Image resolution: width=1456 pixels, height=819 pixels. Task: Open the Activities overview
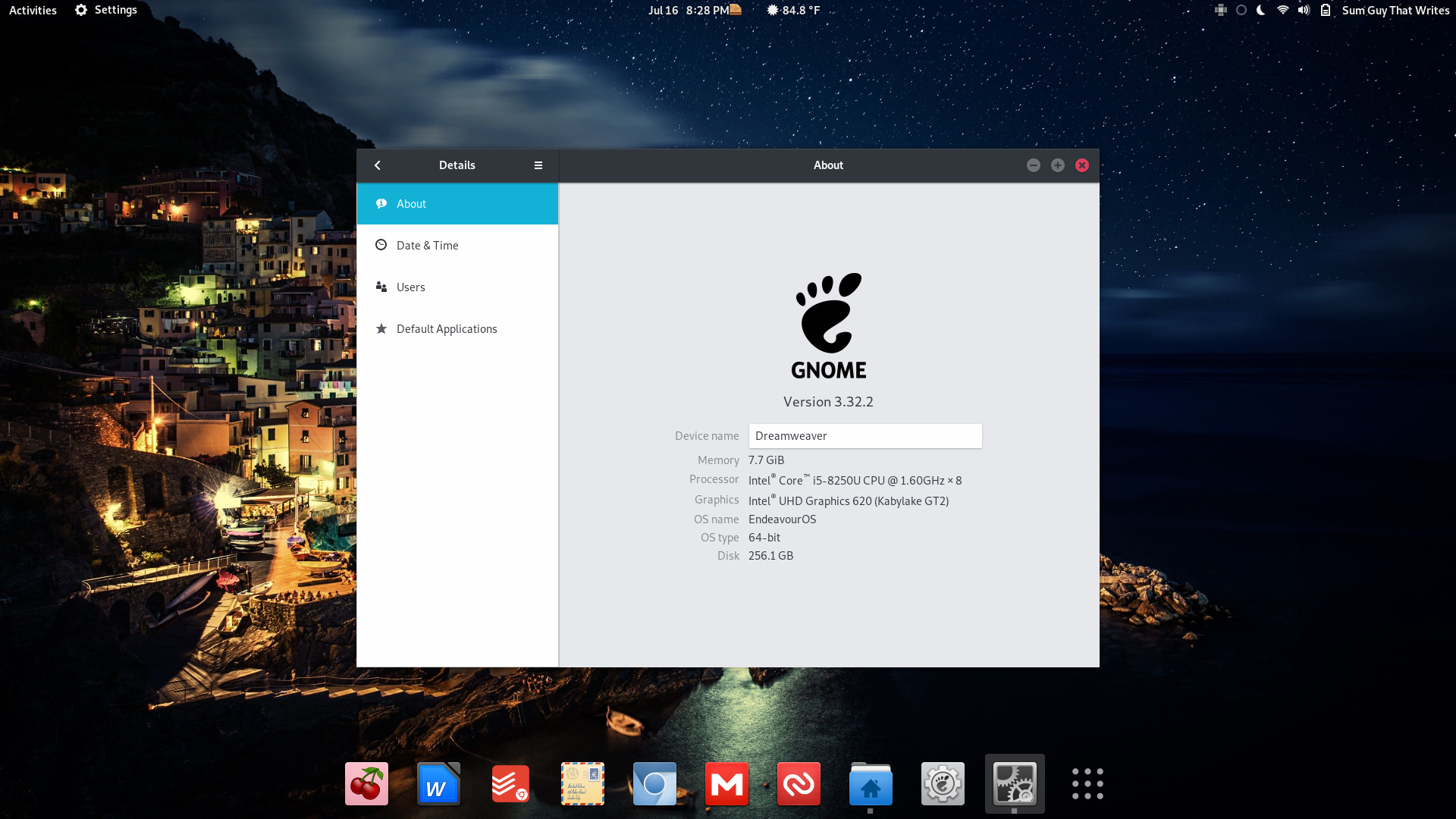click(33, 10)
